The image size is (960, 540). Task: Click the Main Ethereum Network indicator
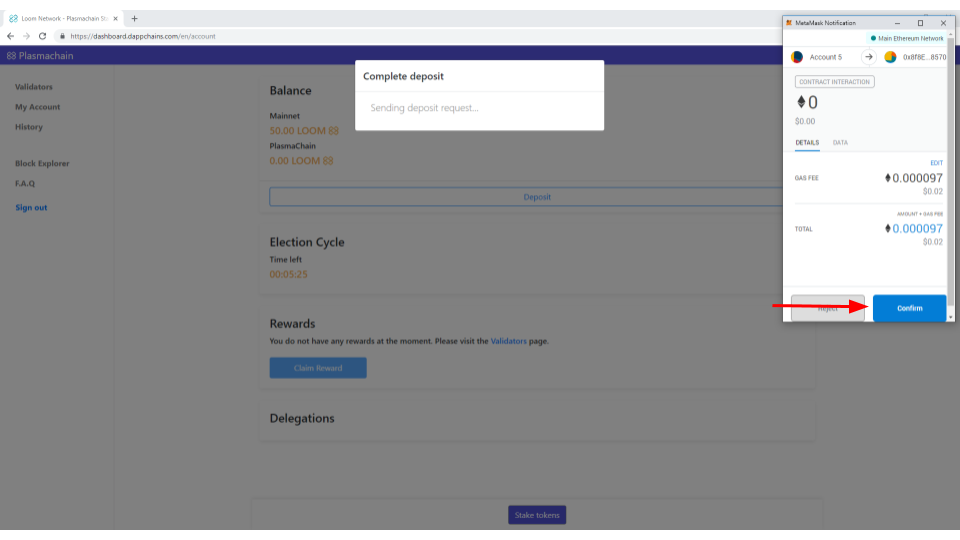click(x=907, y=38)
